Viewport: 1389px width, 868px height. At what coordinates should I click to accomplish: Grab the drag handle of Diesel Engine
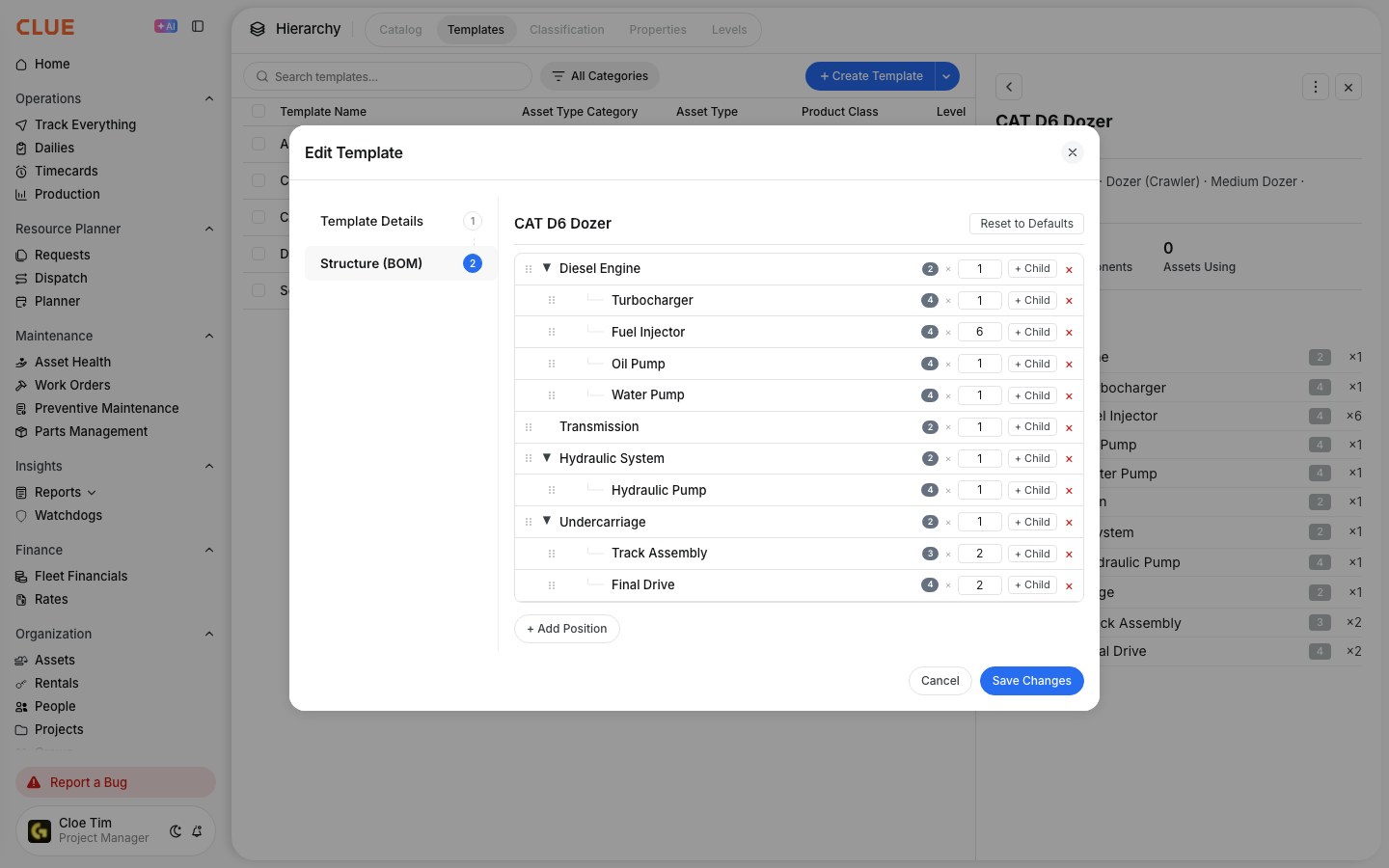(529, 269)
